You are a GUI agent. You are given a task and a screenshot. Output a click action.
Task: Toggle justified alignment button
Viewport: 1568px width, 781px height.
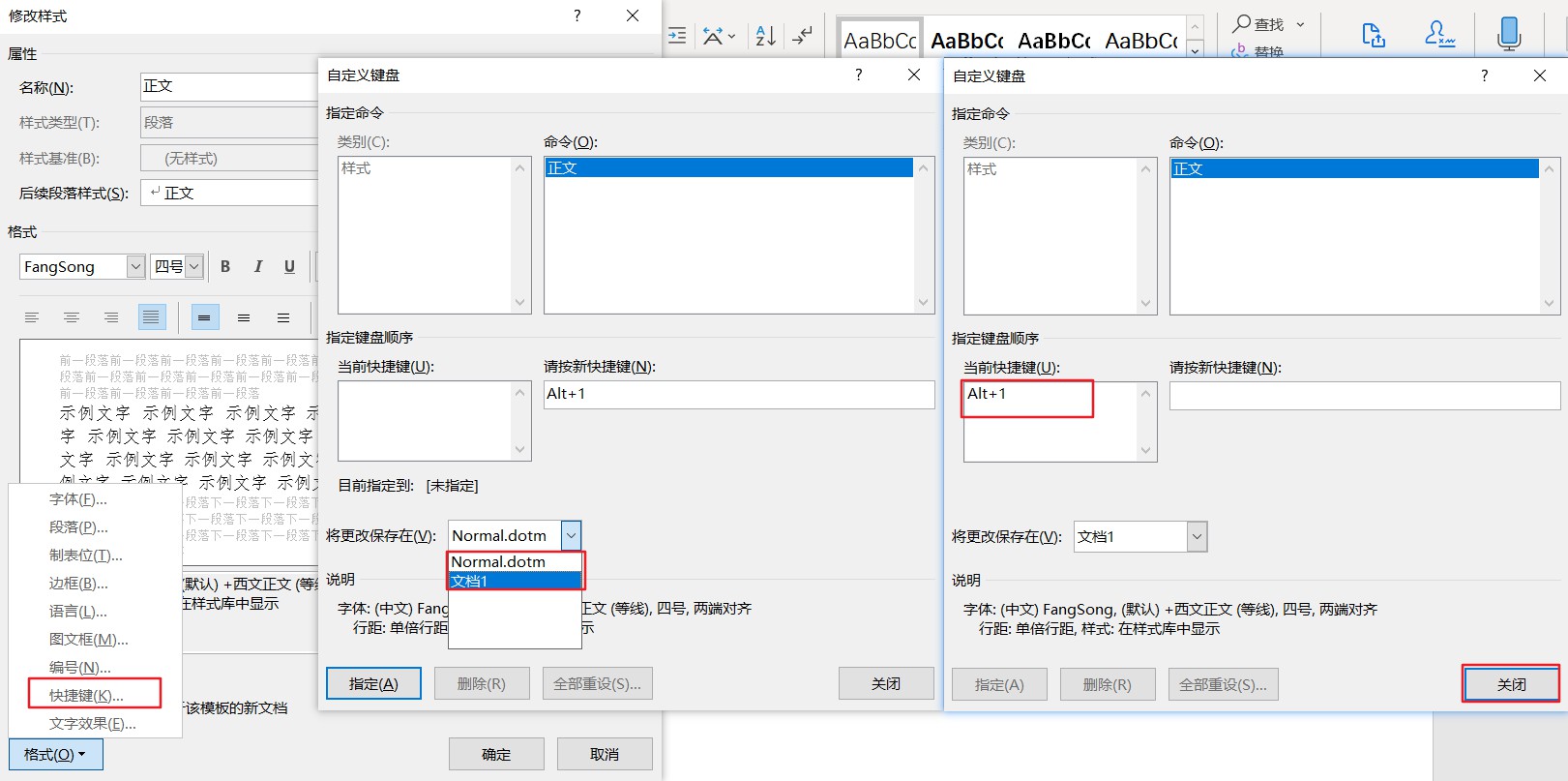[x=151, y=316]
